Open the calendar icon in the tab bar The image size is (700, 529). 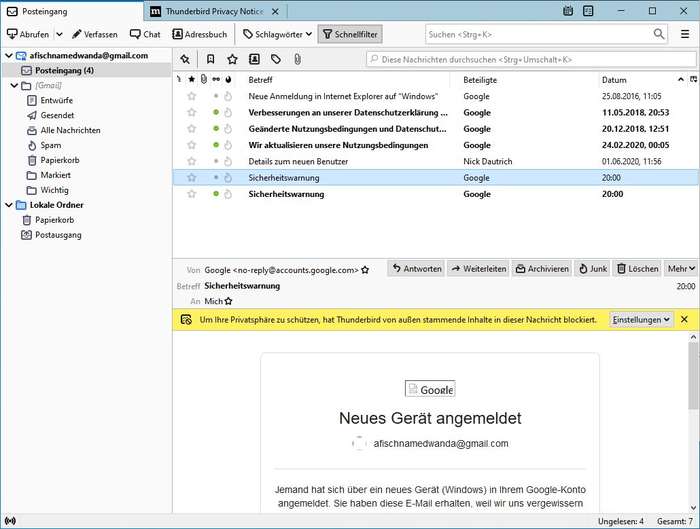coord(568,11)
